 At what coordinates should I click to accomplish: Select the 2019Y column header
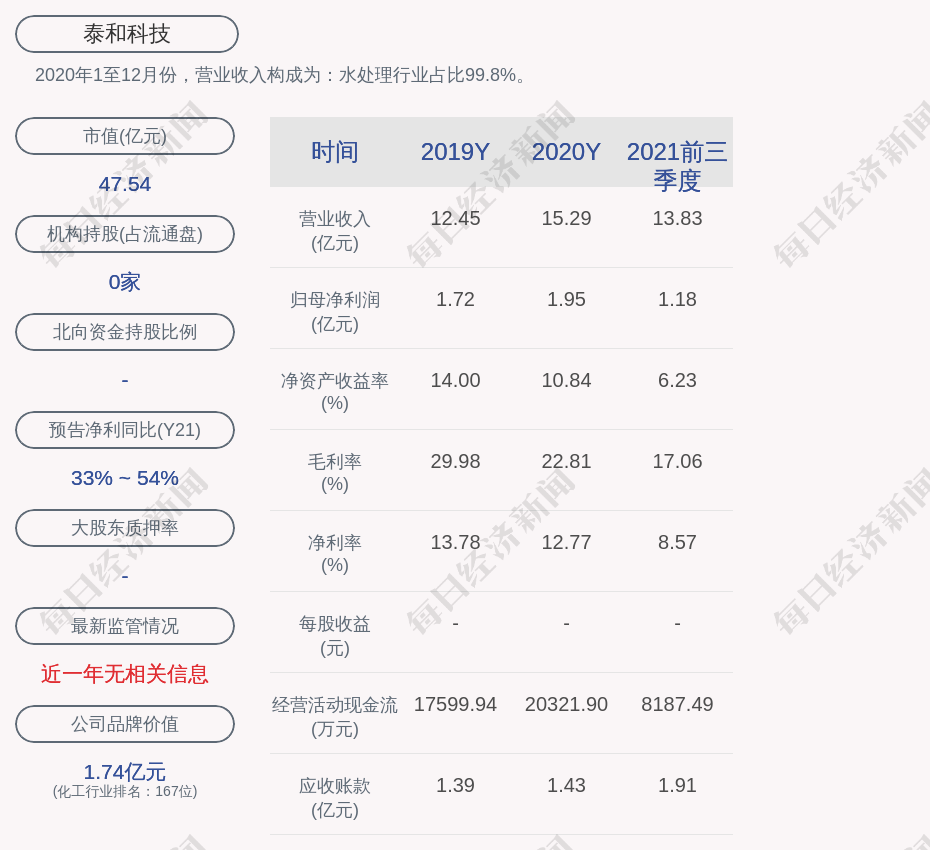[456, 152]
